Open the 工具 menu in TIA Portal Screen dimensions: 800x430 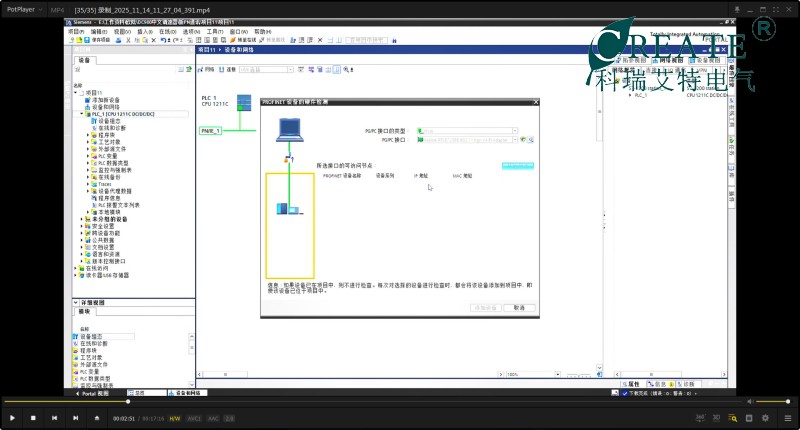click(x=215, y=32)
